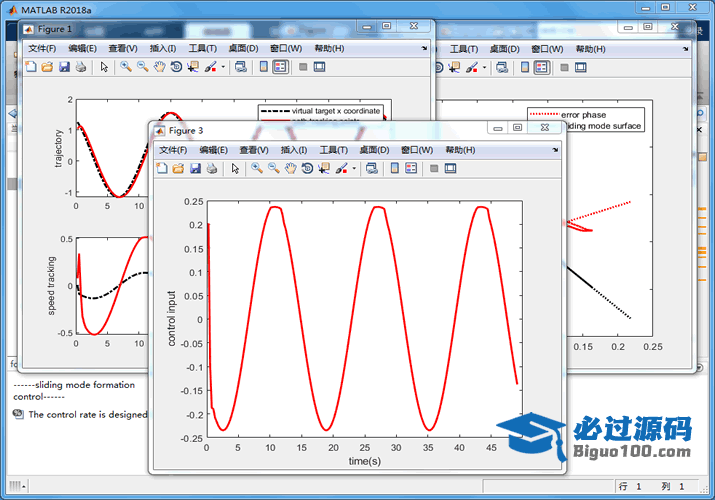
Task: Click dock arrow in Figure 3 menu bar
Action: 555,150
